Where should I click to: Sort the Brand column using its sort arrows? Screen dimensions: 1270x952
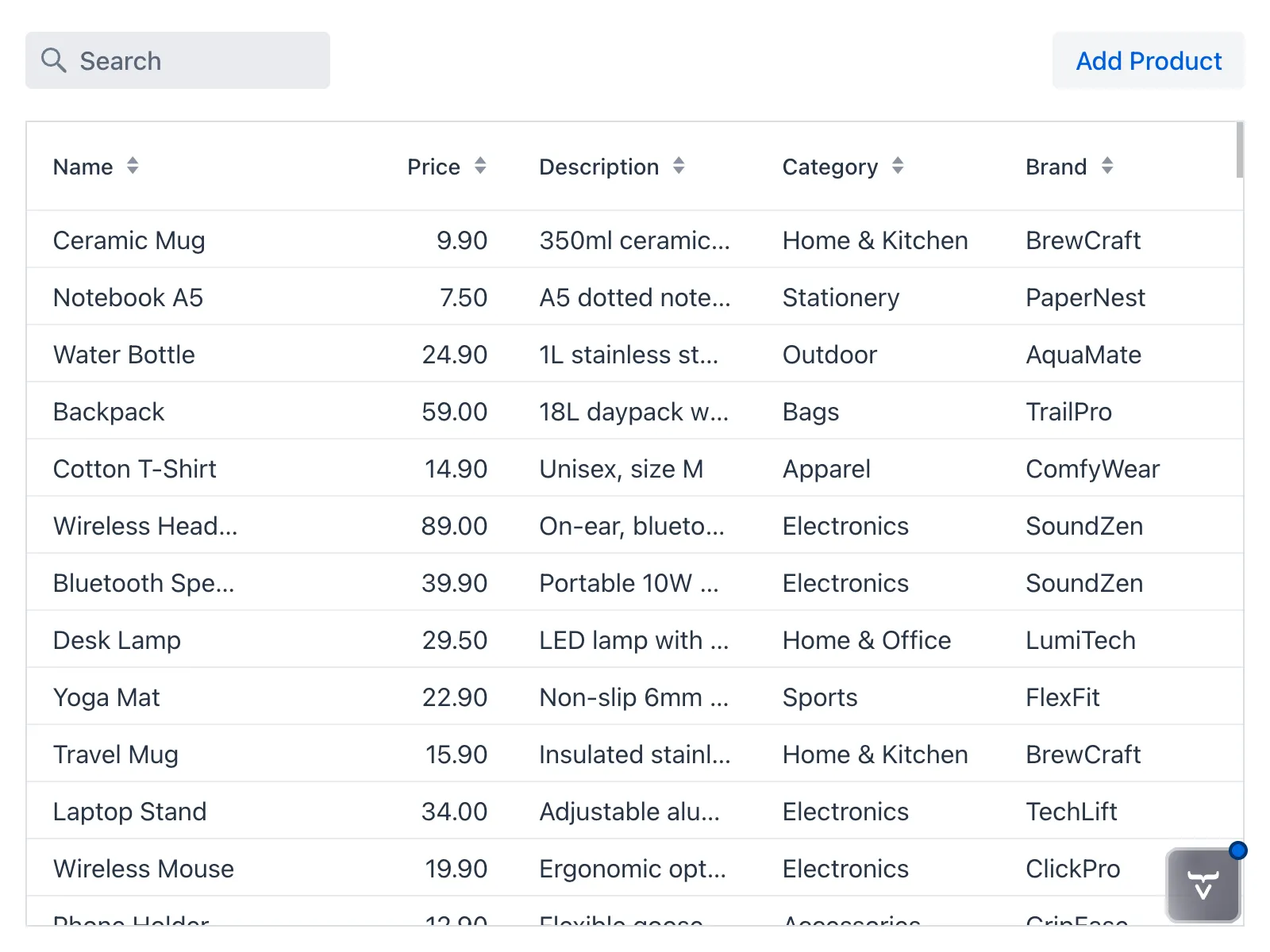pyautogui.click(x=1106, y=166)
